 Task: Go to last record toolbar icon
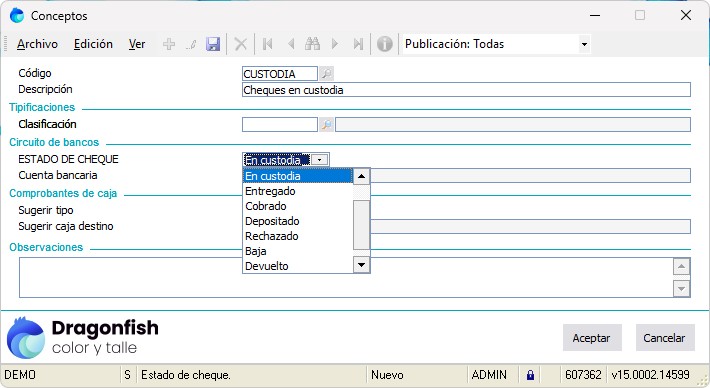358,44
